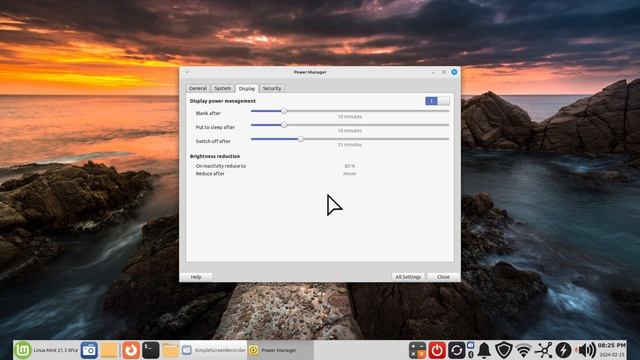Image resolution: width=640 pixels, height=360 pixels.
Task: Launch the screenshot camera app in panel
Action: pos(89,350)
